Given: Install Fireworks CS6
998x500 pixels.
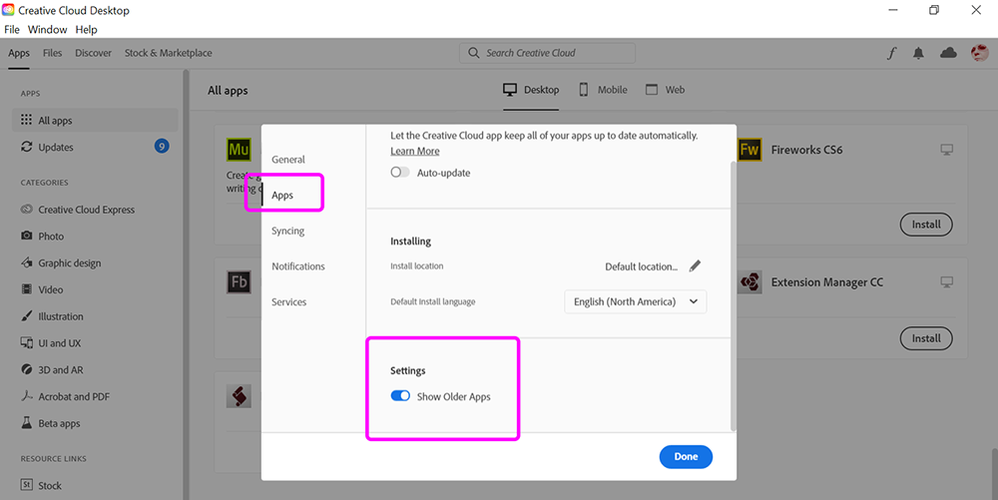Looking at the screenshot, I should [926, 225].
